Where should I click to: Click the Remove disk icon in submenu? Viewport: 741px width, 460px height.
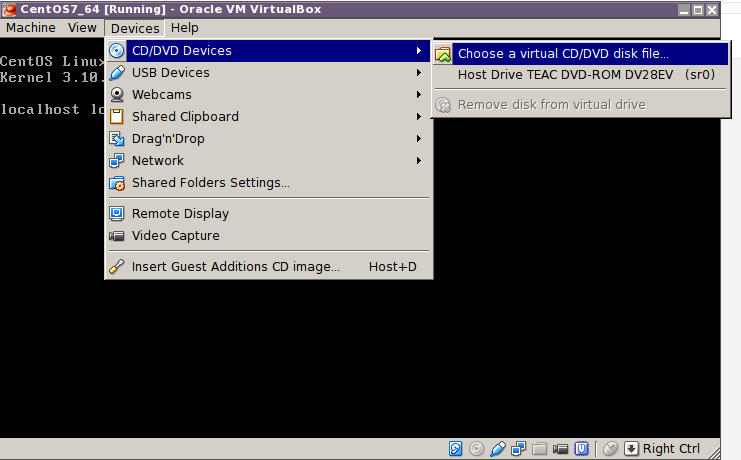click(x=443, y=105)
